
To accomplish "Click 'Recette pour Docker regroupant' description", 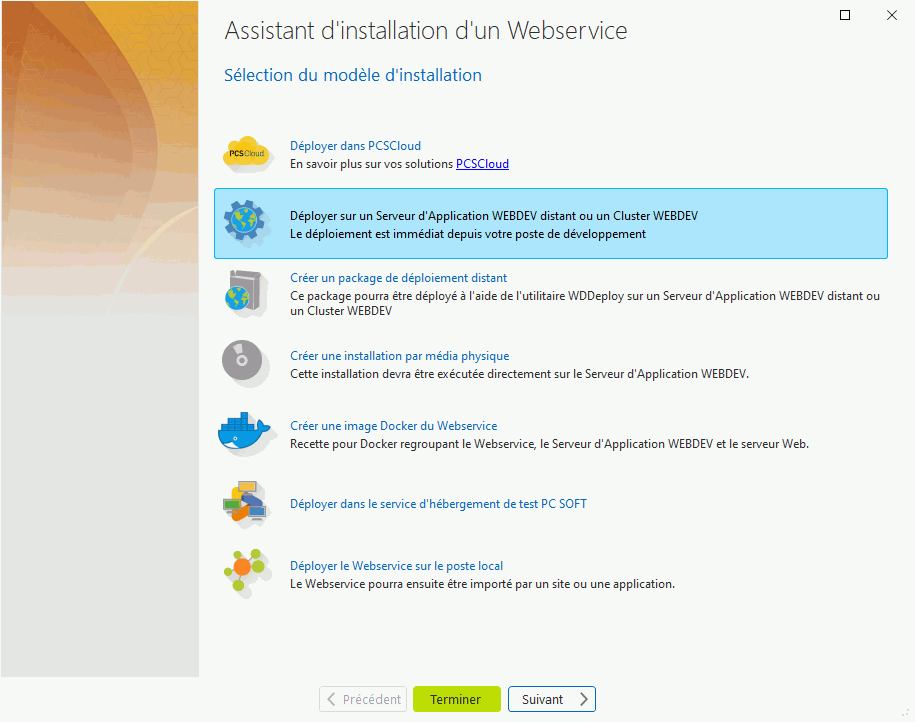I will coord(549,444).
